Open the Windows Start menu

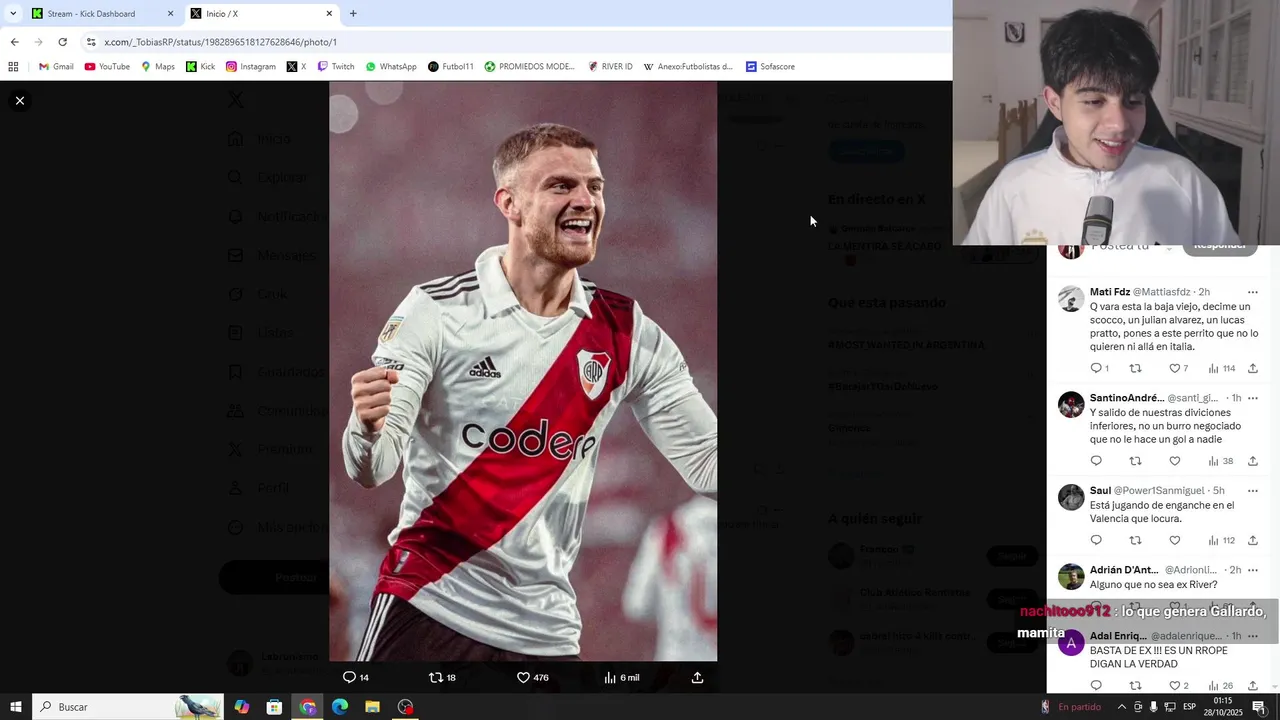[x=15, y=707]
